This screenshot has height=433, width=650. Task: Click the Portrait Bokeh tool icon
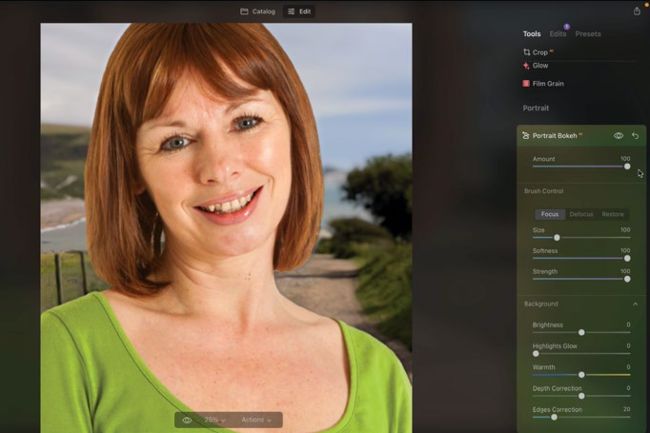pyautogui.click(x=526, y=136)
